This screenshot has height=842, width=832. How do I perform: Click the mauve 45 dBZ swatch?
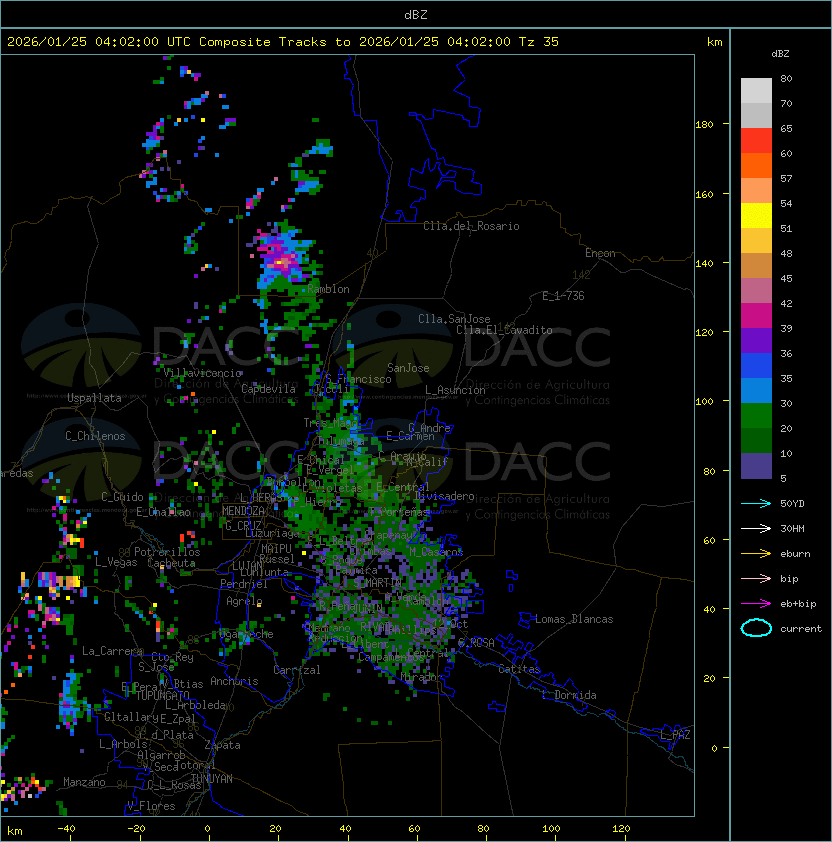pos(756,290)
